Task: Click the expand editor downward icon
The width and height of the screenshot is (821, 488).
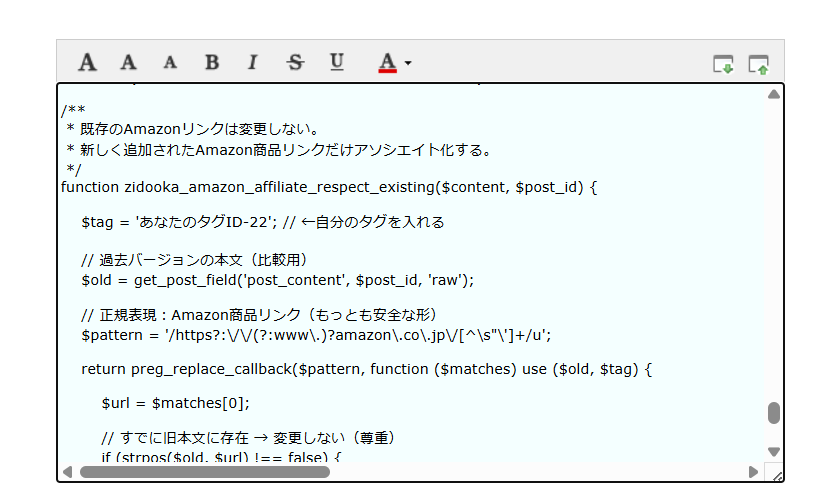Action: pyautogui.click(x=722, y=64)
